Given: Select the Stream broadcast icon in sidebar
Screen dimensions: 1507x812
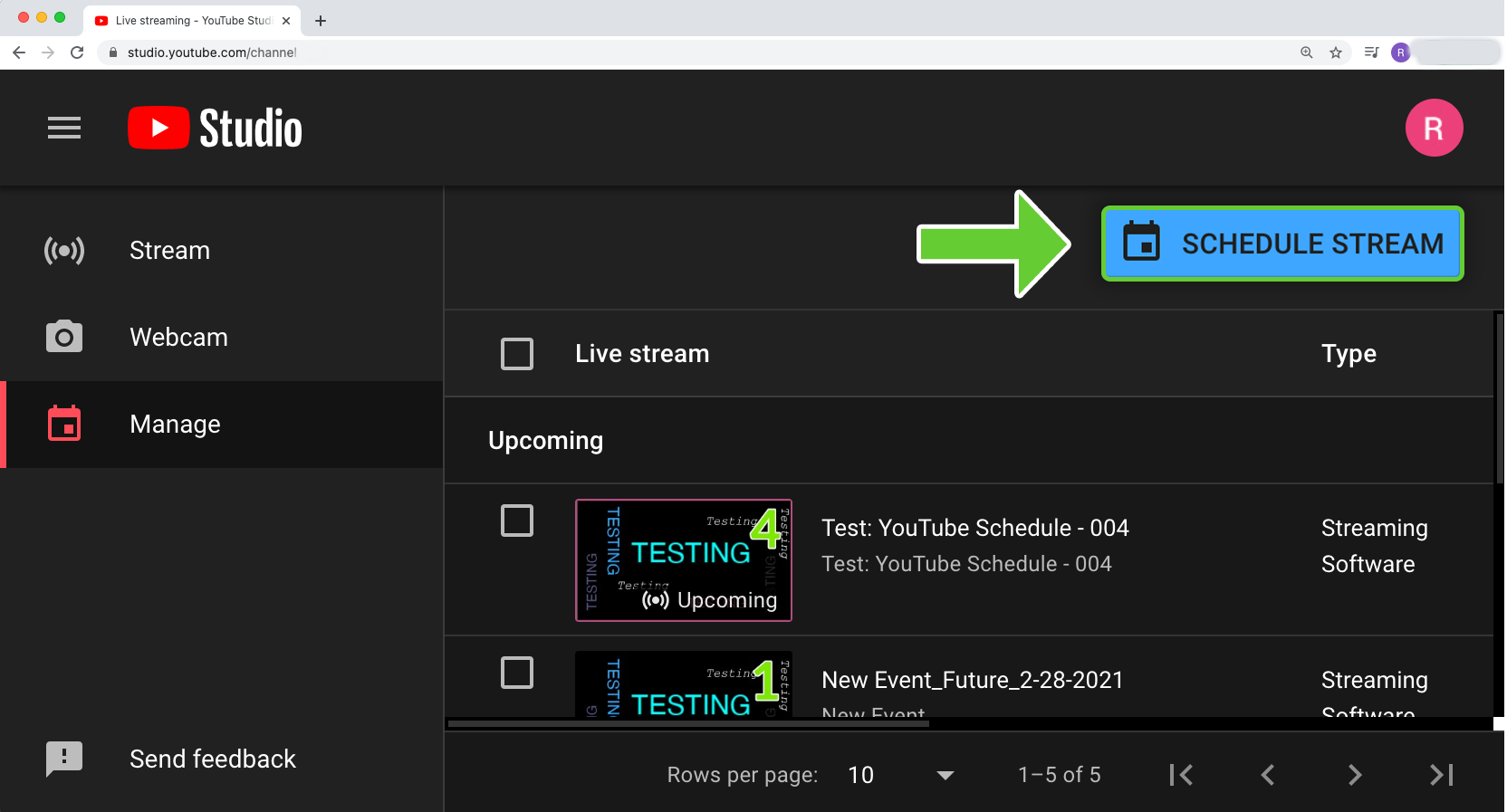Looking at the screenshot, I should pos(64,250).
